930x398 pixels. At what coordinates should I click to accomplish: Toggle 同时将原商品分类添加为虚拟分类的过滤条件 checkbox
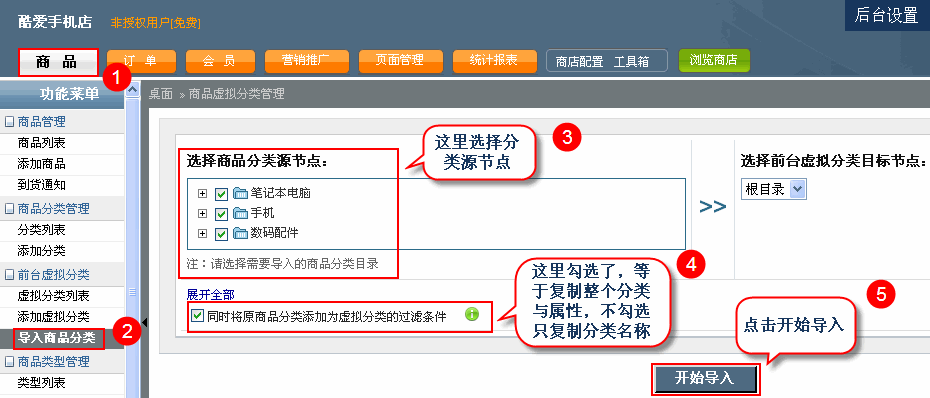pos(198,315)
